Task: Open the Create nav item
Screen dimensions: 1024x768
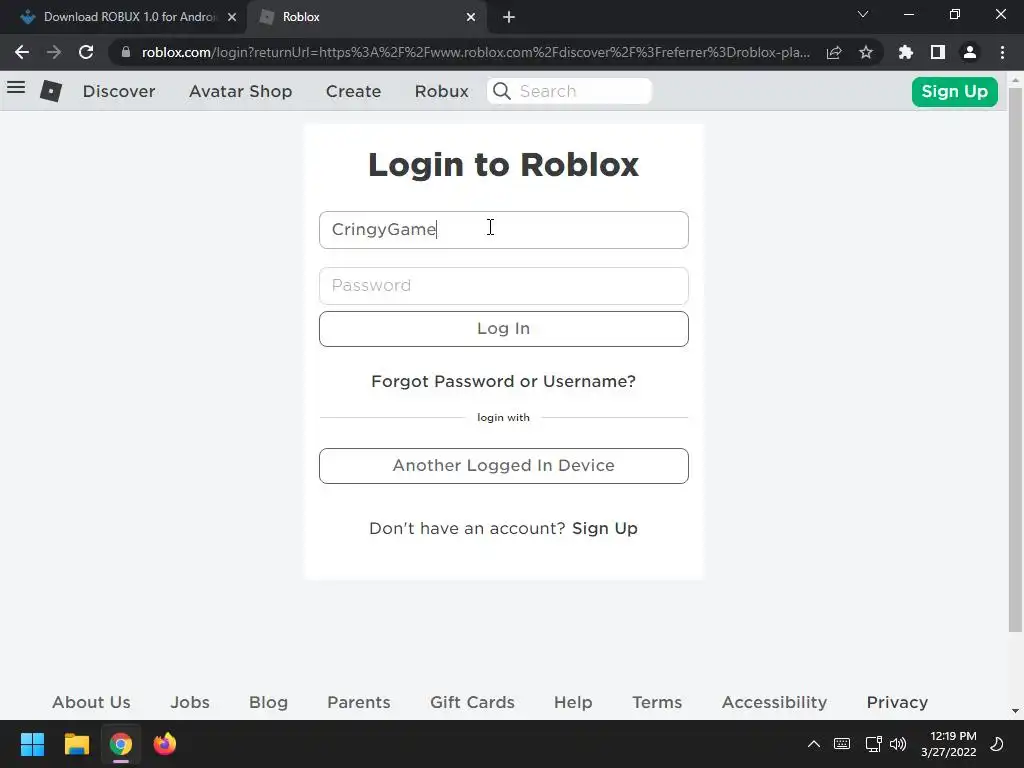Action: pos(353,91)
